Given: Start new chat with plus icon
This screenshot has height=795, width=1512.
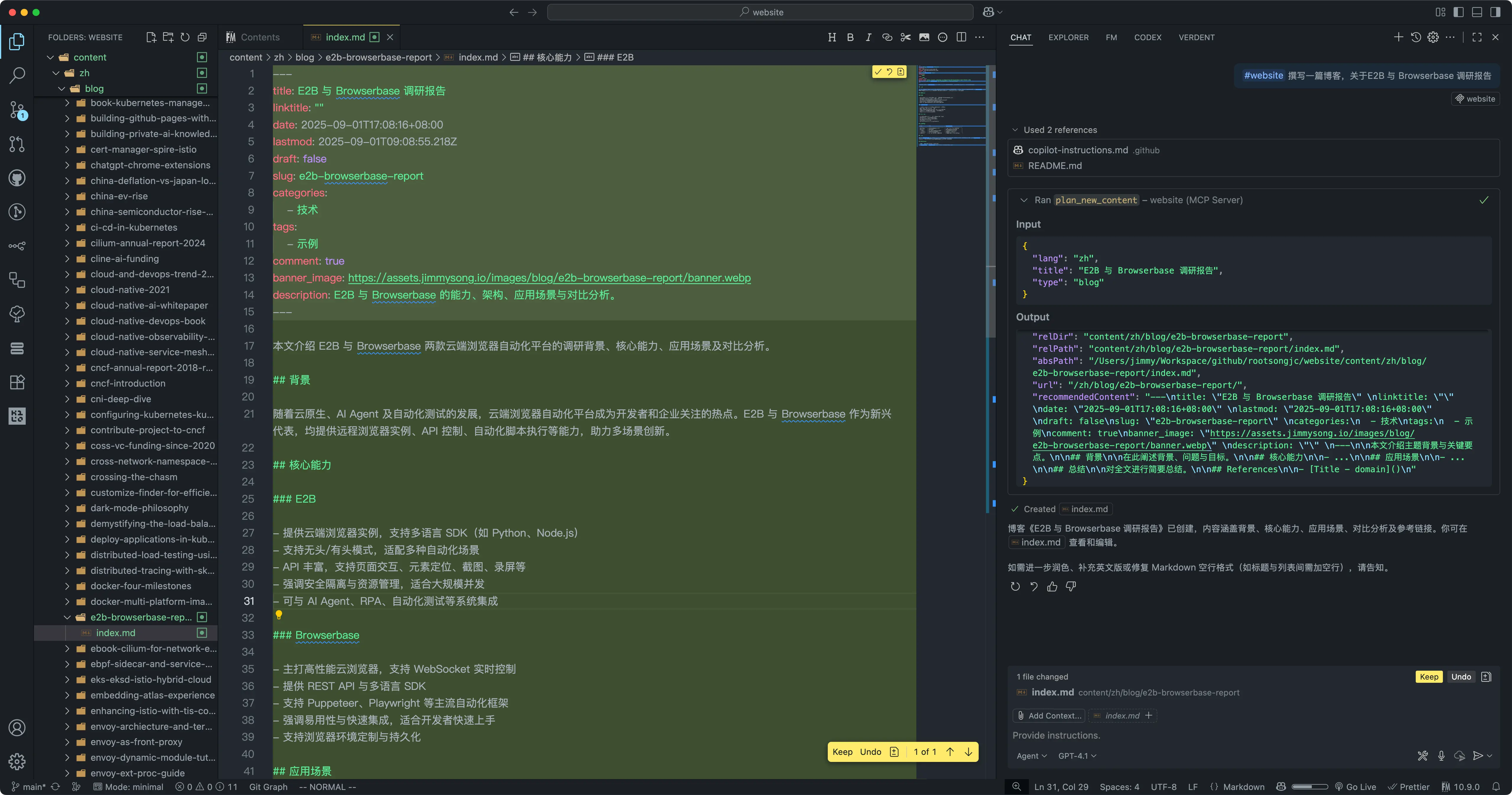Looking at the screenshot, I should 1398,37.
